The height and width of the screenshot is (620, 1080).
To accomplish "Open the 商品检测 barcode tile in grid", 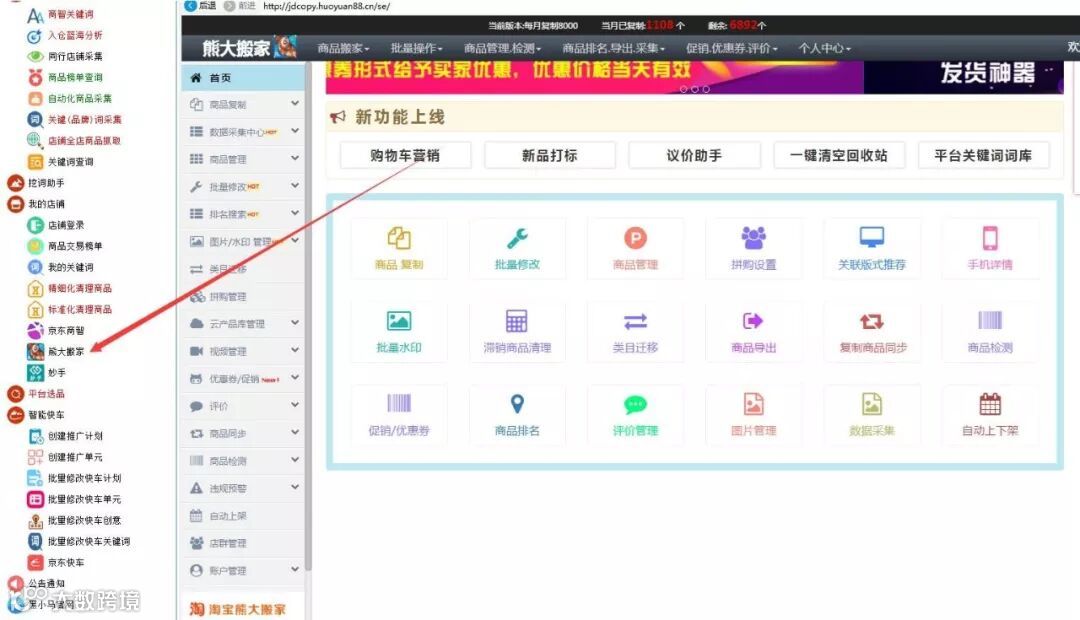I will click(990, 331).
